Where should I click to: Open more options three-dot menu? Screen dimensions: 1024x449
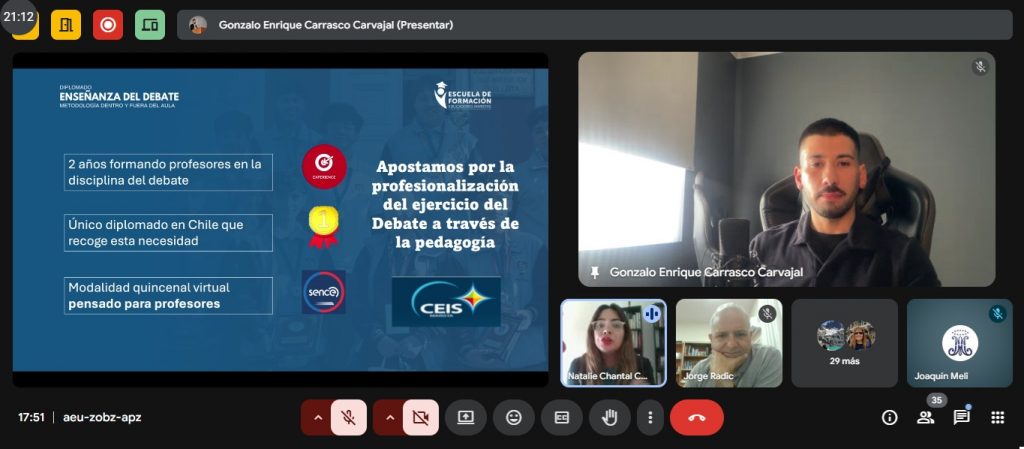coord(651,417)
